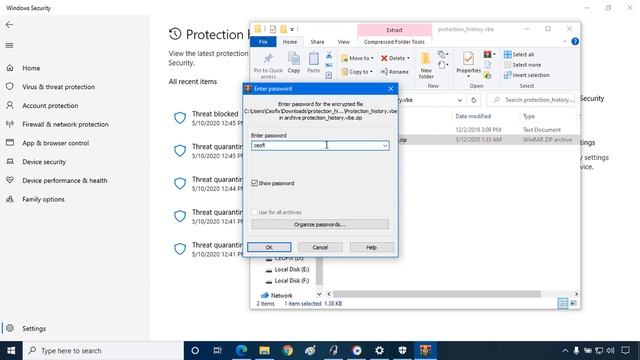Open Properties in the ribbon
This screenshot has height=360, width=640.
coord(468,64)
